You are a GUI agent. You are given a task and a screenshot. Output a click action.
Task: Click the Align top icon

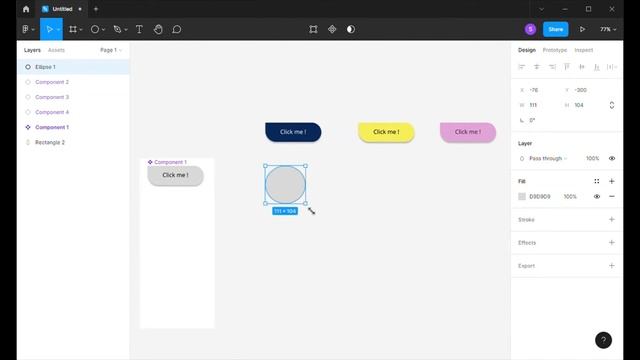pyautogui.click(x=567, y=67)
